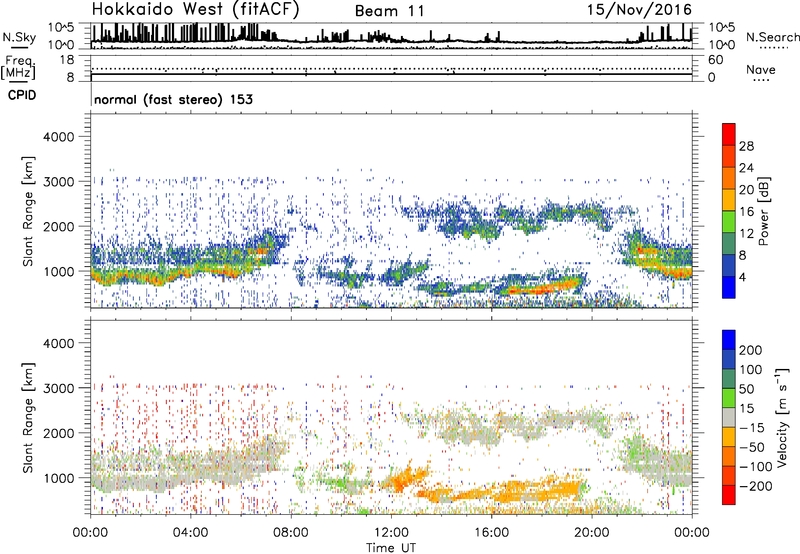Click the "04:00" time tick label
The height and width of the screenshot is (554, 800).
[190, 533]
